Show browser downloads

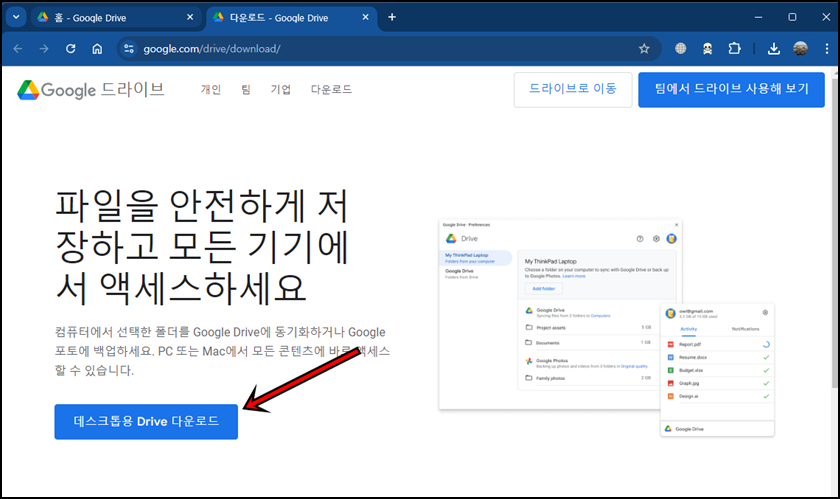coord(774,49)
